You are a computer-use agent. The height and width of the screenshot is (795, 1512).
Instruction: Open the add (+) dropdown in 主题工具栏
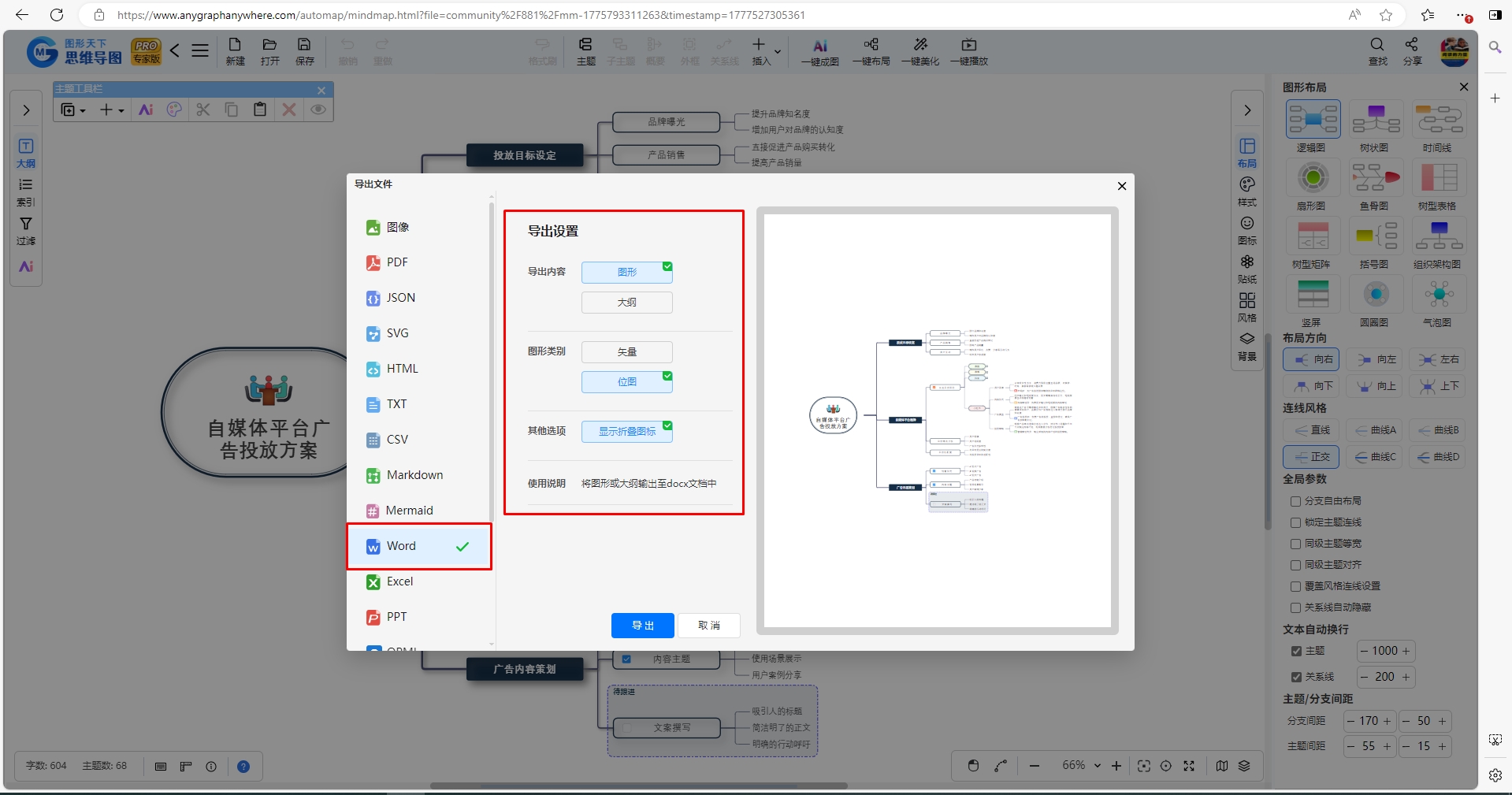[x=111, y=110]
